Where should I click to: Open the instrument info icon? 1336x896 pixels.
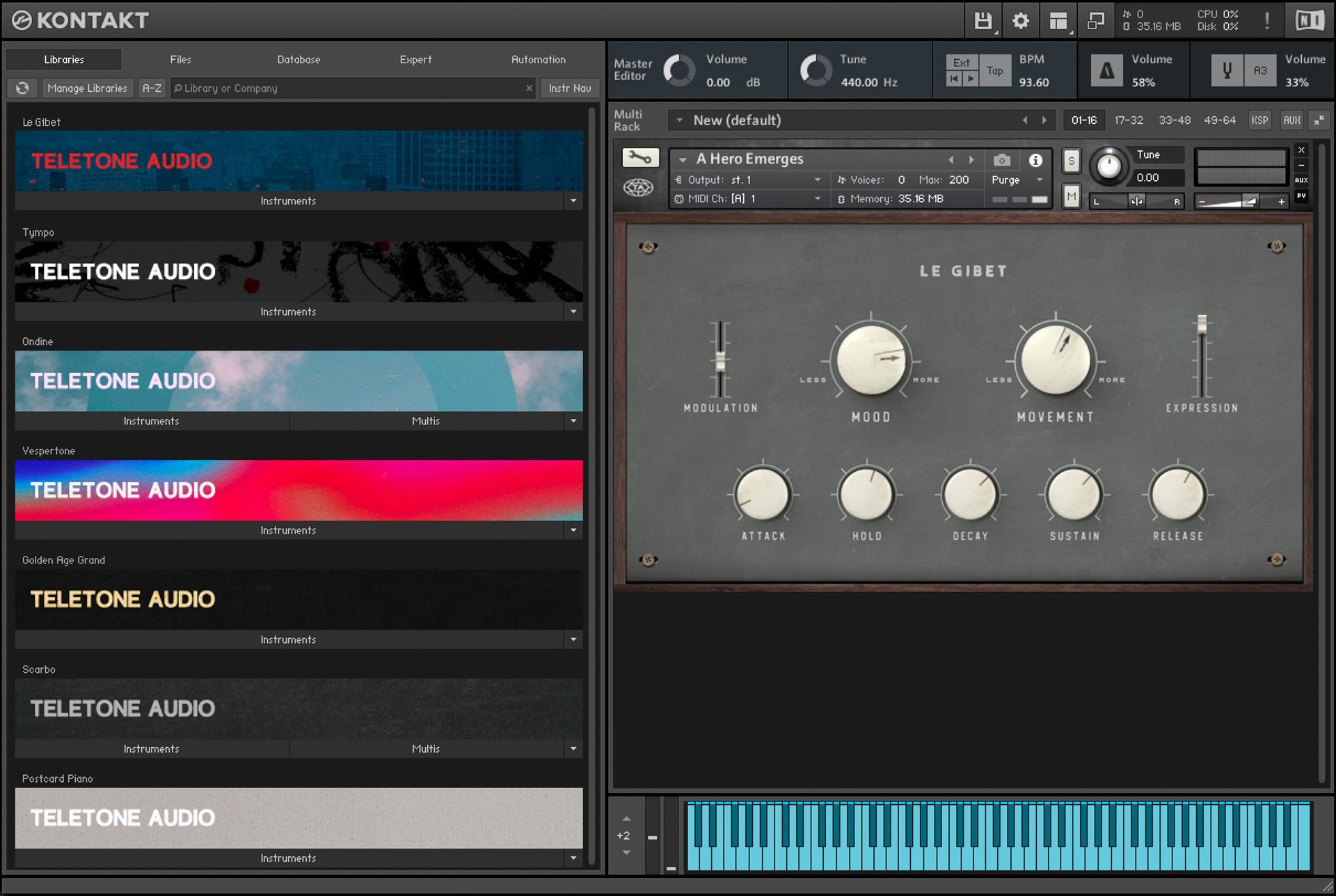[x=1035, y=160]
